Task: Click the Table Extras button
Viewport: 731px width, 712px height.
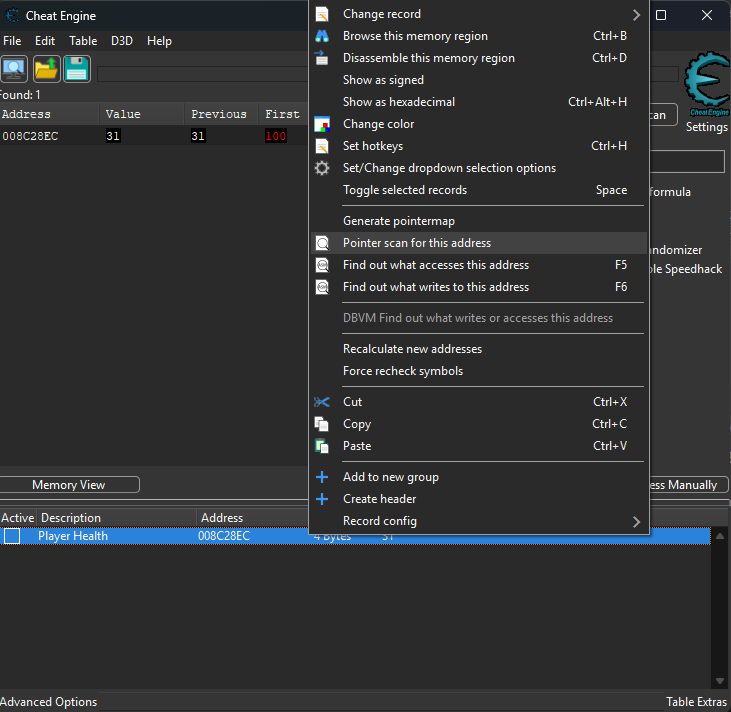Action: (x=696, y=702)
